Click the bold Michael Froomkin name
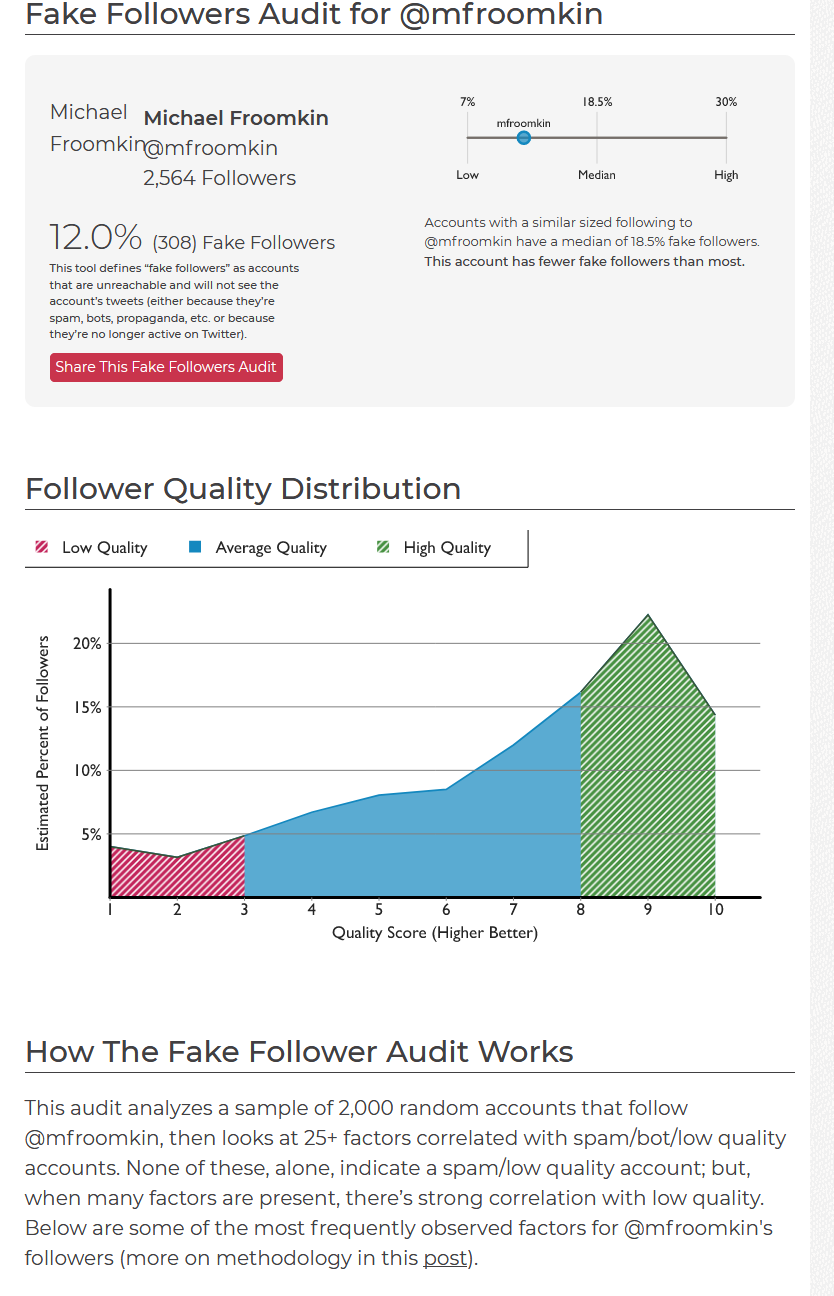The width and height of the screenshot is (834, 1296). click(x=236, y=118)
